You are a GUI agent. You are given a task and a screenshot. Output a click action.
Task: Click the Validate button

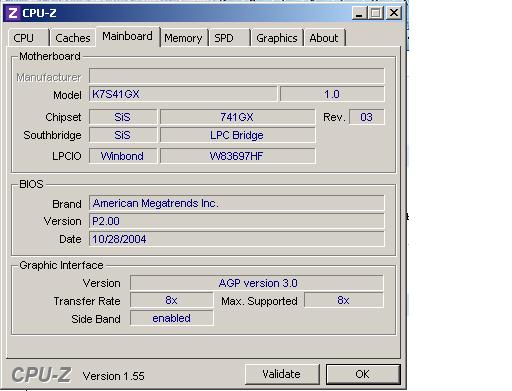tap(282, 374)
